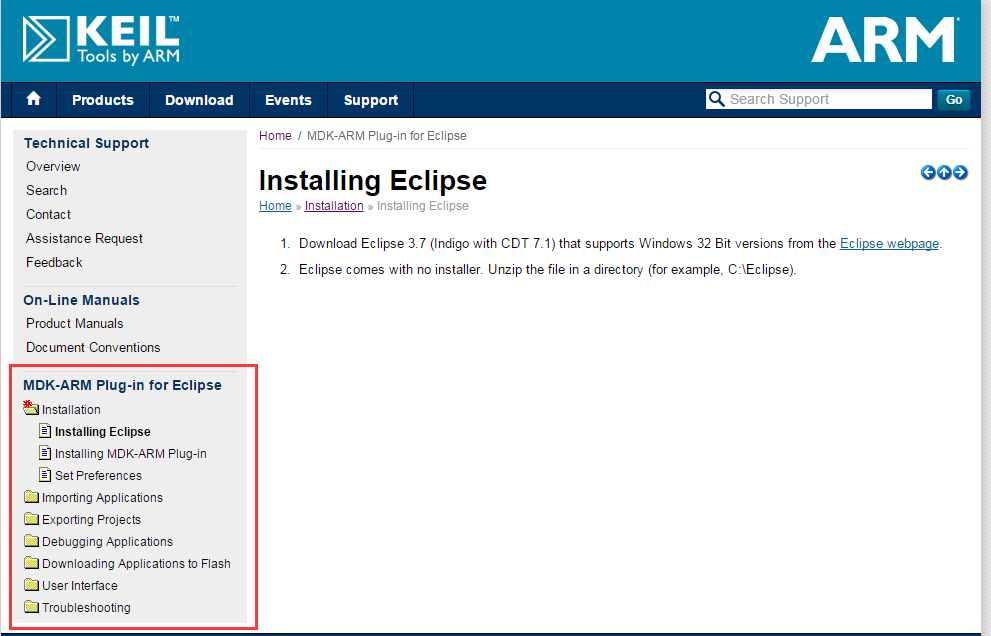Click document icon beside Set Preferences
991x636 pixels.
45,475
